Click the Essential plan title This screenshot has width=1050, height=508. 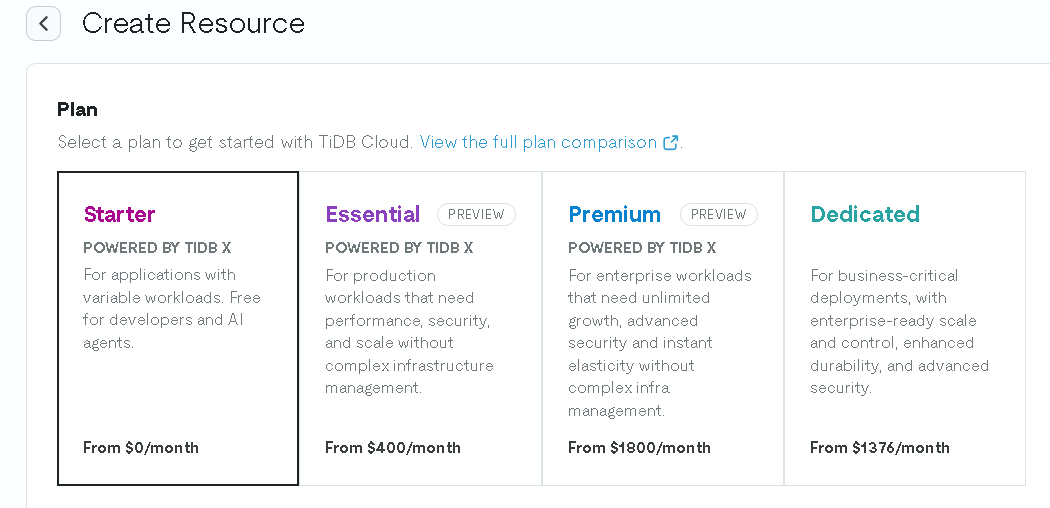[x=372, y=214]
